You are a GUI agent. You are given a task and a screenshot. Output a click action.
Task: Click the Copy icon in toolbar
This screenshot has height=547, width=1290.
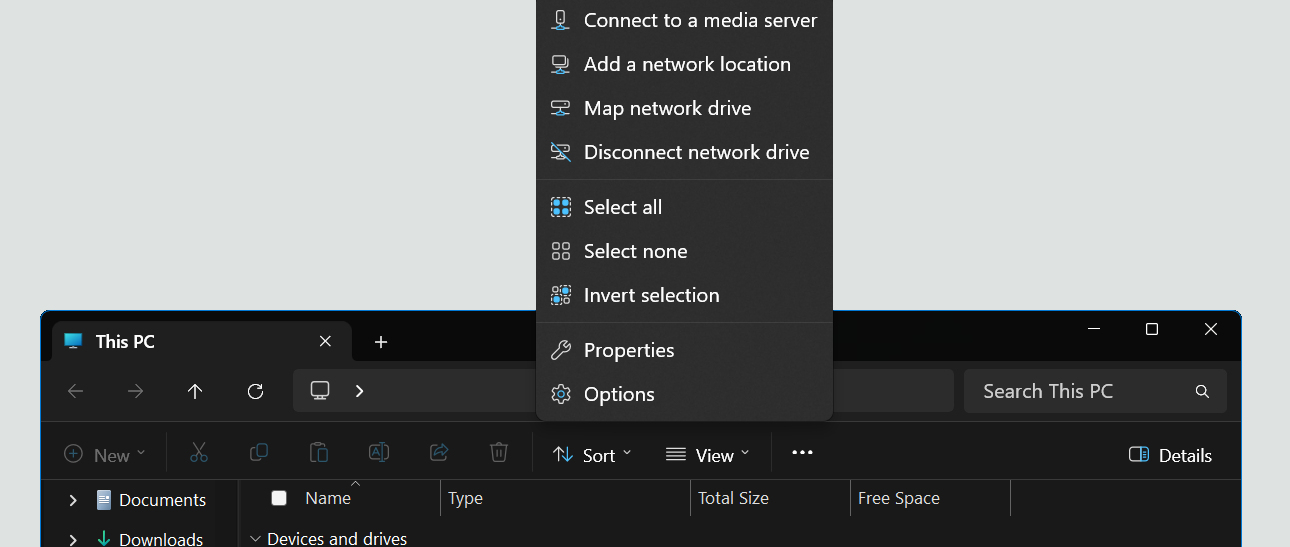[x=259, y=453]
